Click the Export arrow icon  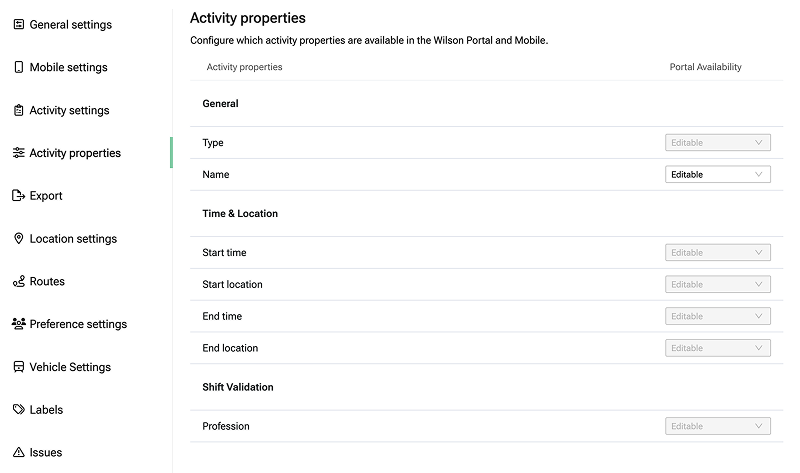tap(18, 196)
